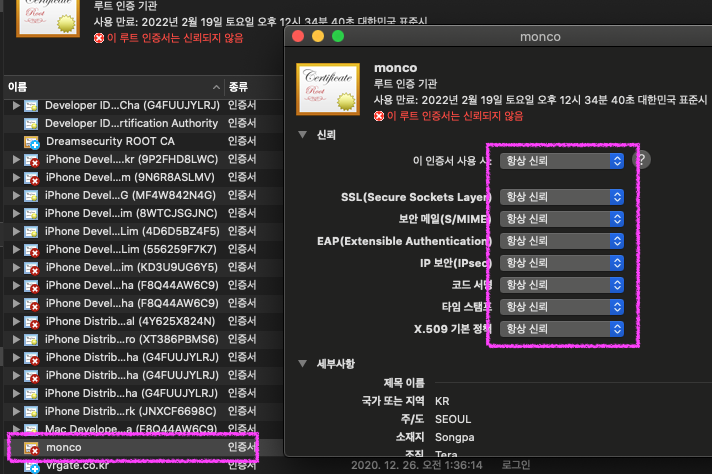The height and width of the screenshot is (474, 712).
Task: Expand the iPhone Distrib...ro (XT386PBMS6) row
Action: [16, 340]
